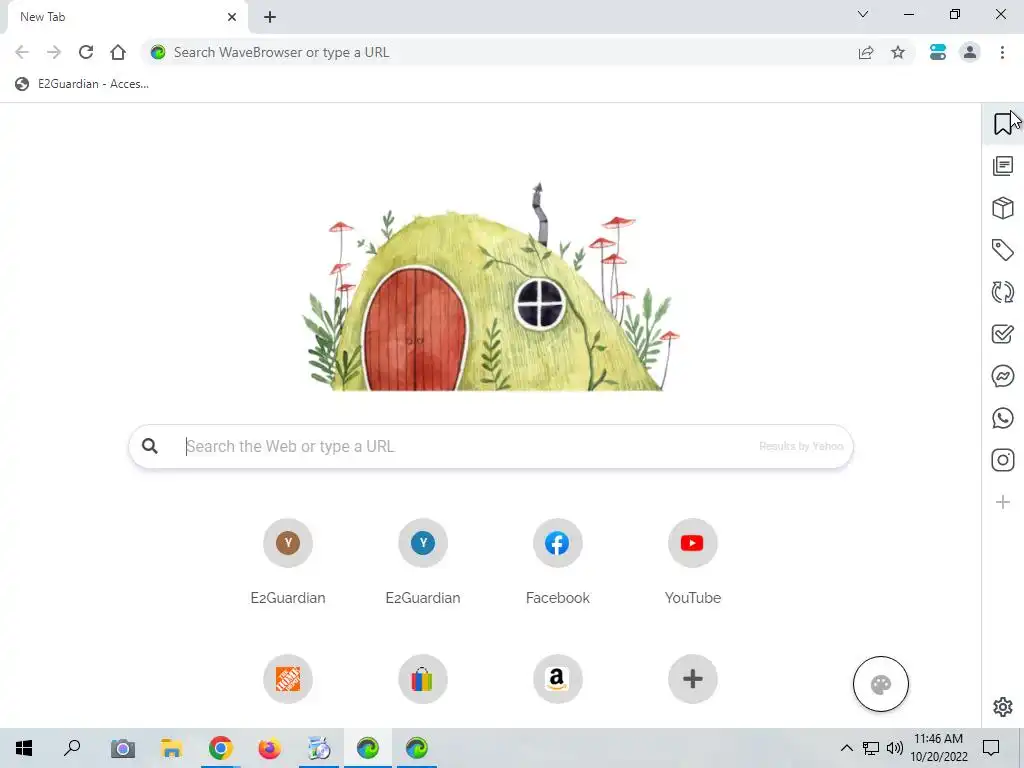Open the package box sidebar icon
Screen dimensions: 1024x768
(1002, 208)
